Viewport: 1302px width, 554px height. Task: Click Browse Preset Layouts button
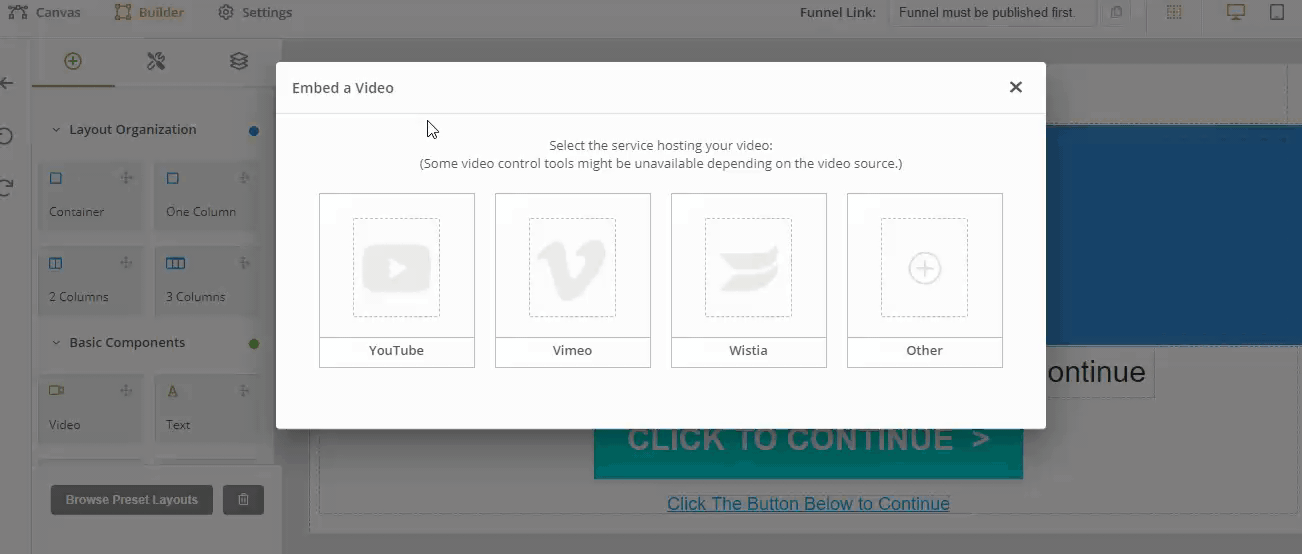tap(132, 500)
